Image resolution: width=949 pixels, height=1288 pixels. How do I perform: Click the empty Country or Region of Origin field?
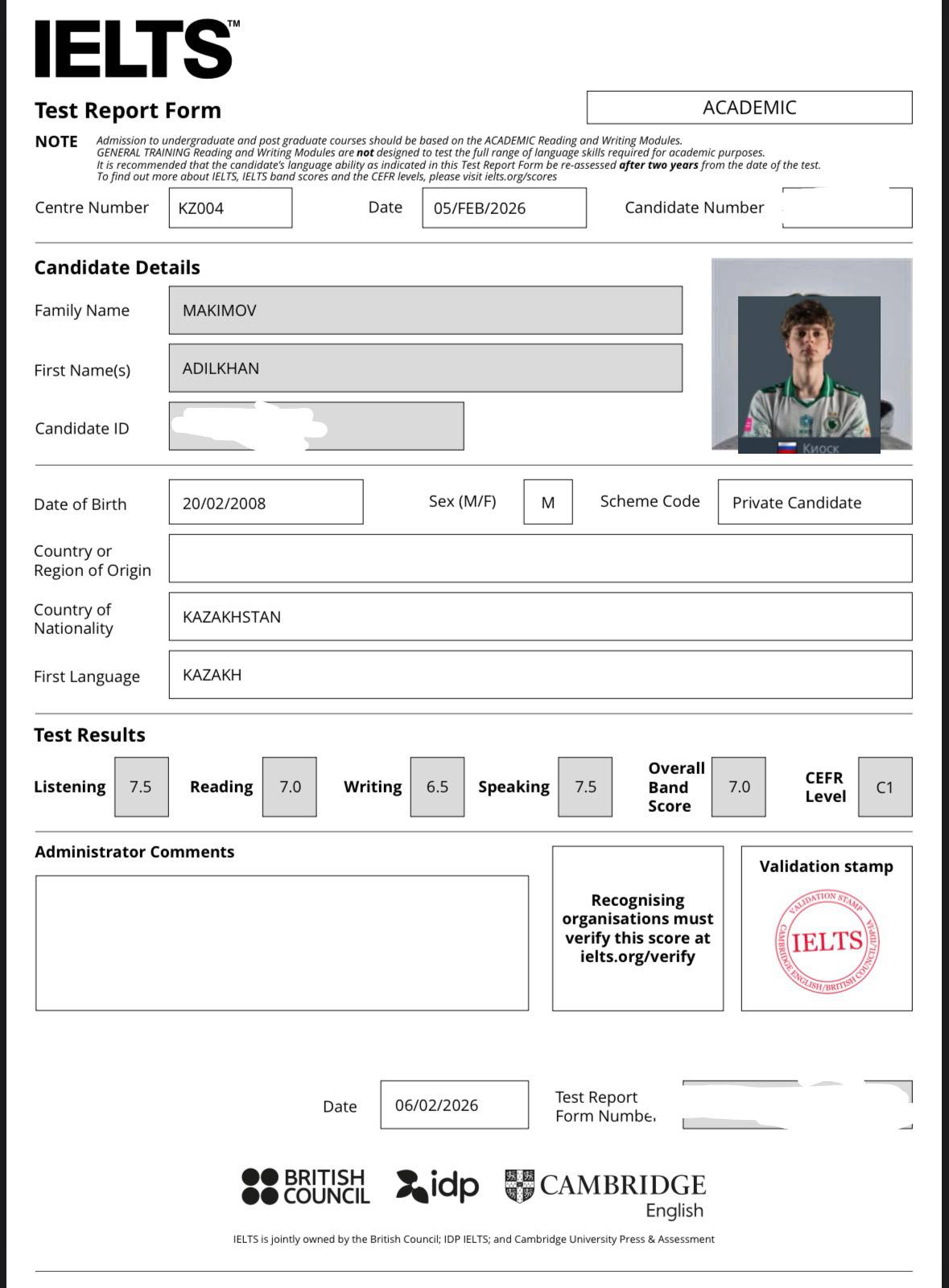click(541, 558)
